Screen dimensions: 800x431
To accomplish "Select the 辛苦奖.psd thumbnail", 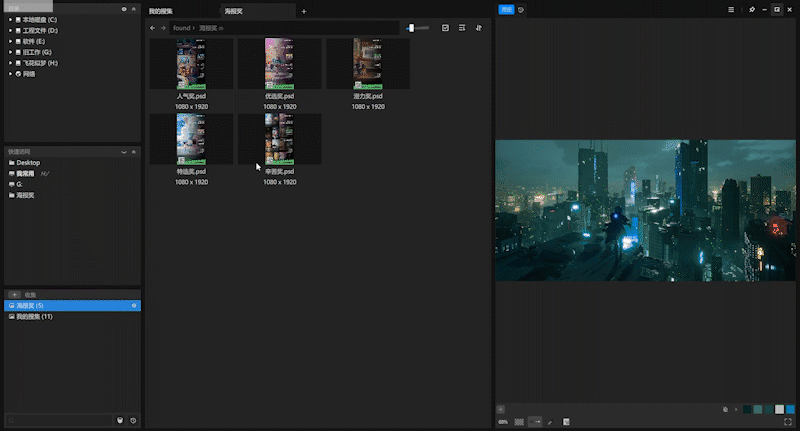I will pyautogui.click(x=280, y=139).
